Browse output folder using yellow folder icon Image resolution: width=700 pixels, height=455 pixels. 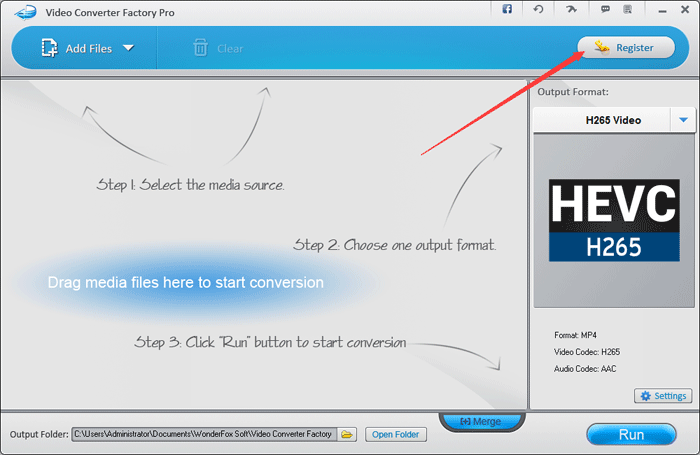[x=347, y=434]
